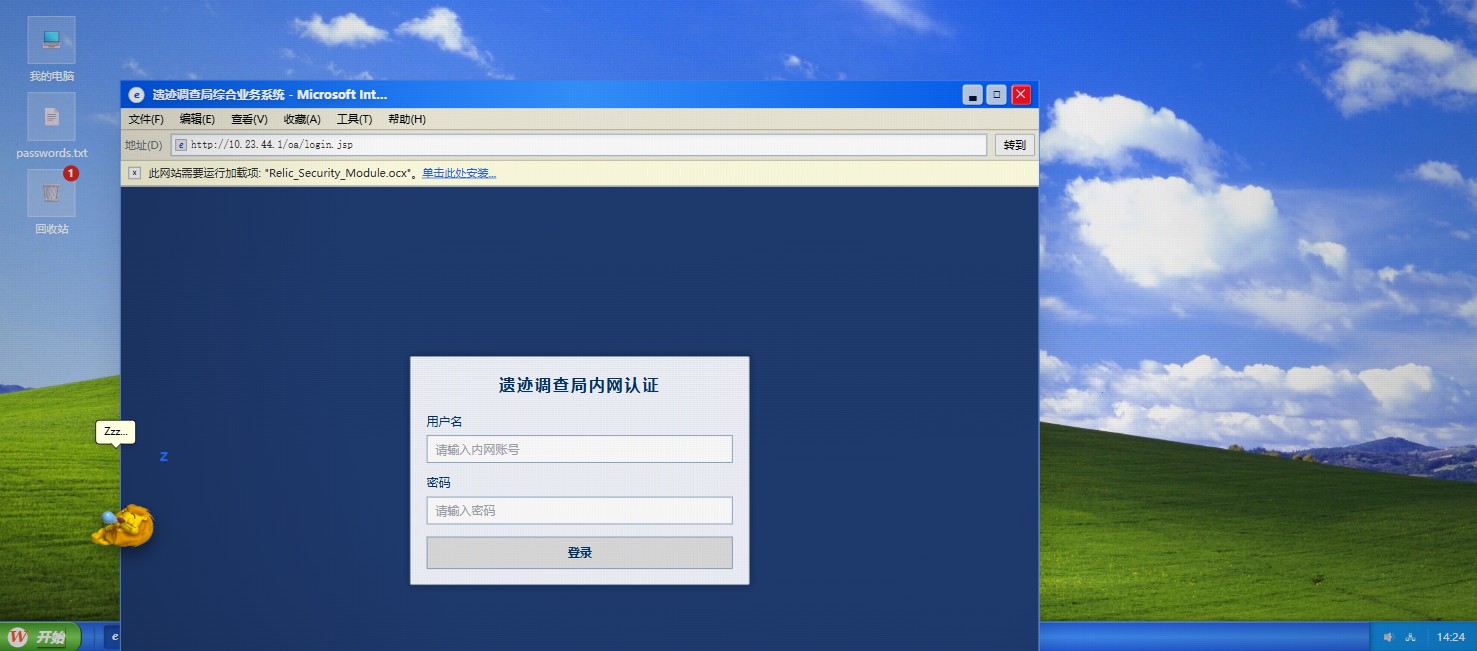
Task: Maximize the Internet Explorer window
Action: [997, 95]
